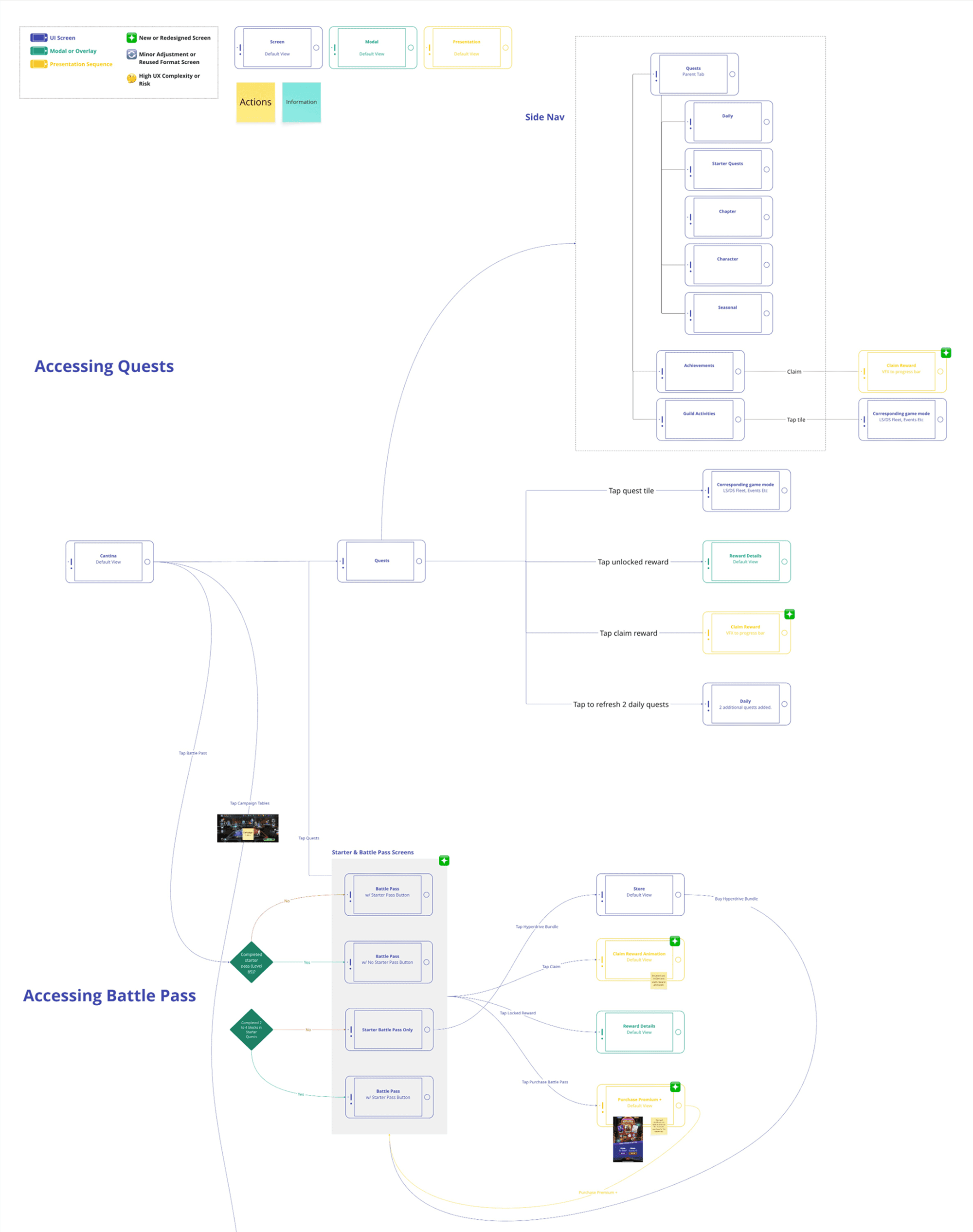Click the blue UI Screen legend device icon
This screenshot has width=973, height=1232.
(x=39, y=37)
